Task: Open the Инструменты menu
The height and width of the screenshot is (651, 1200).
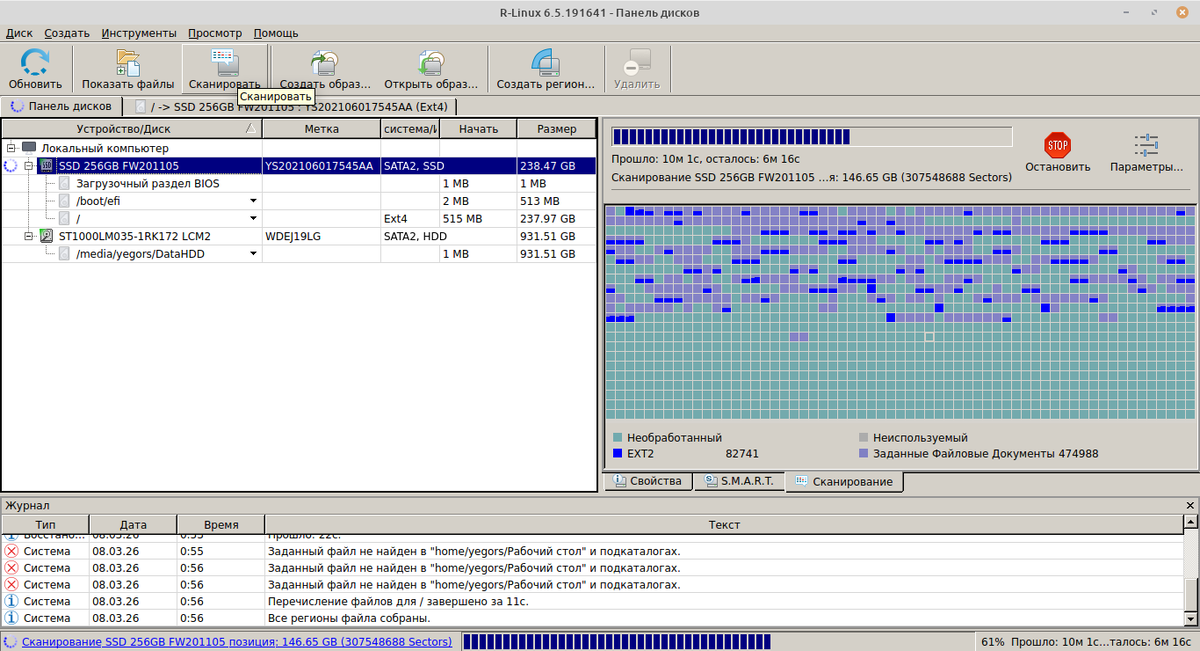Action: pos(139,33)
